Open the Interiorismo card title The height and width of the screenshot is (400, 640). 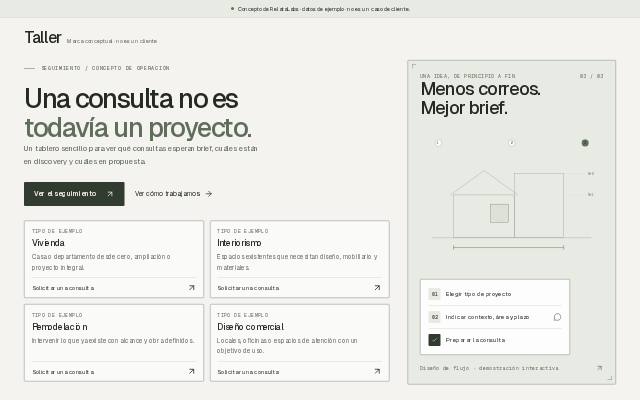tap(239, 243)
